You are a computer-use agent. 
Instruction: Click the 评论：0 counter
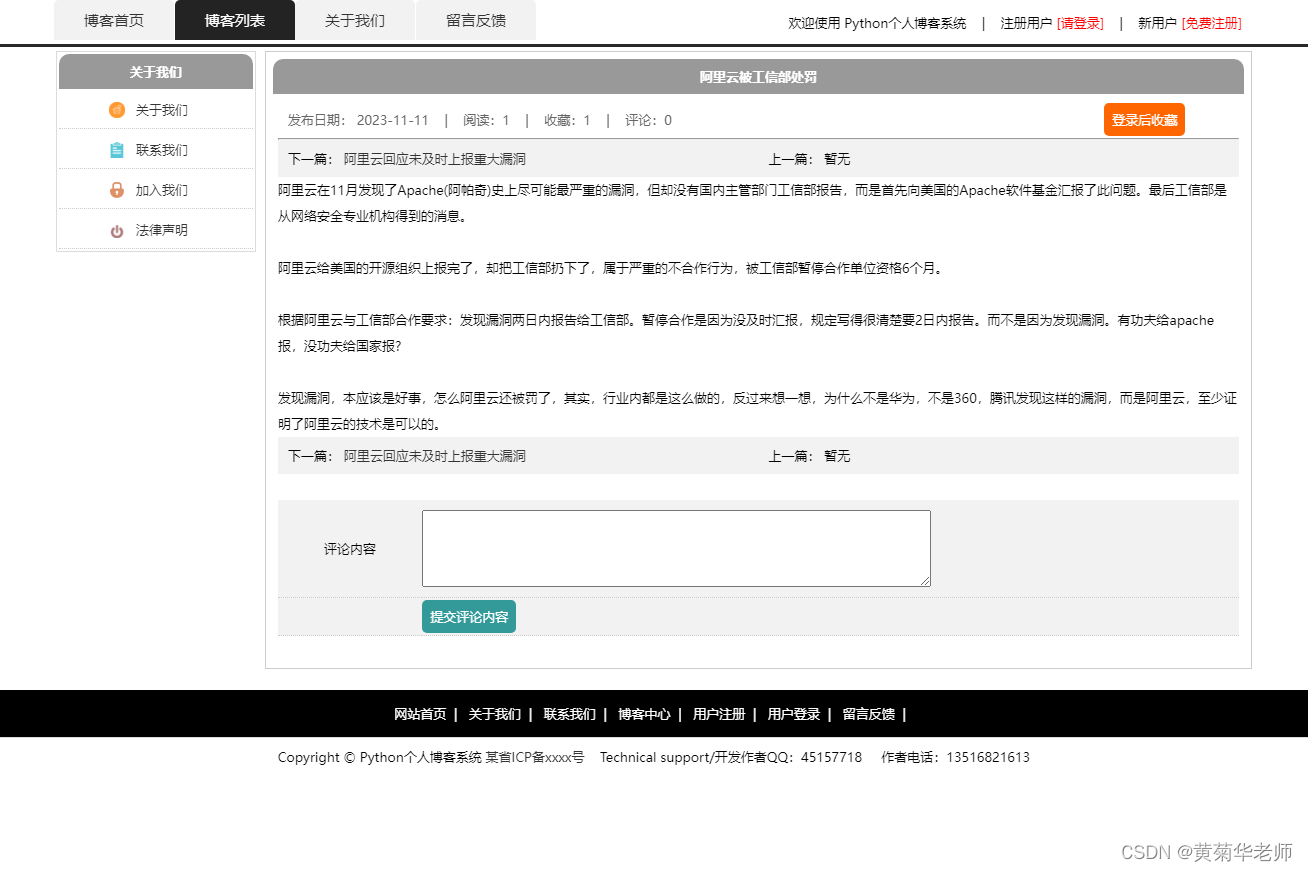[x=648, y=120]
